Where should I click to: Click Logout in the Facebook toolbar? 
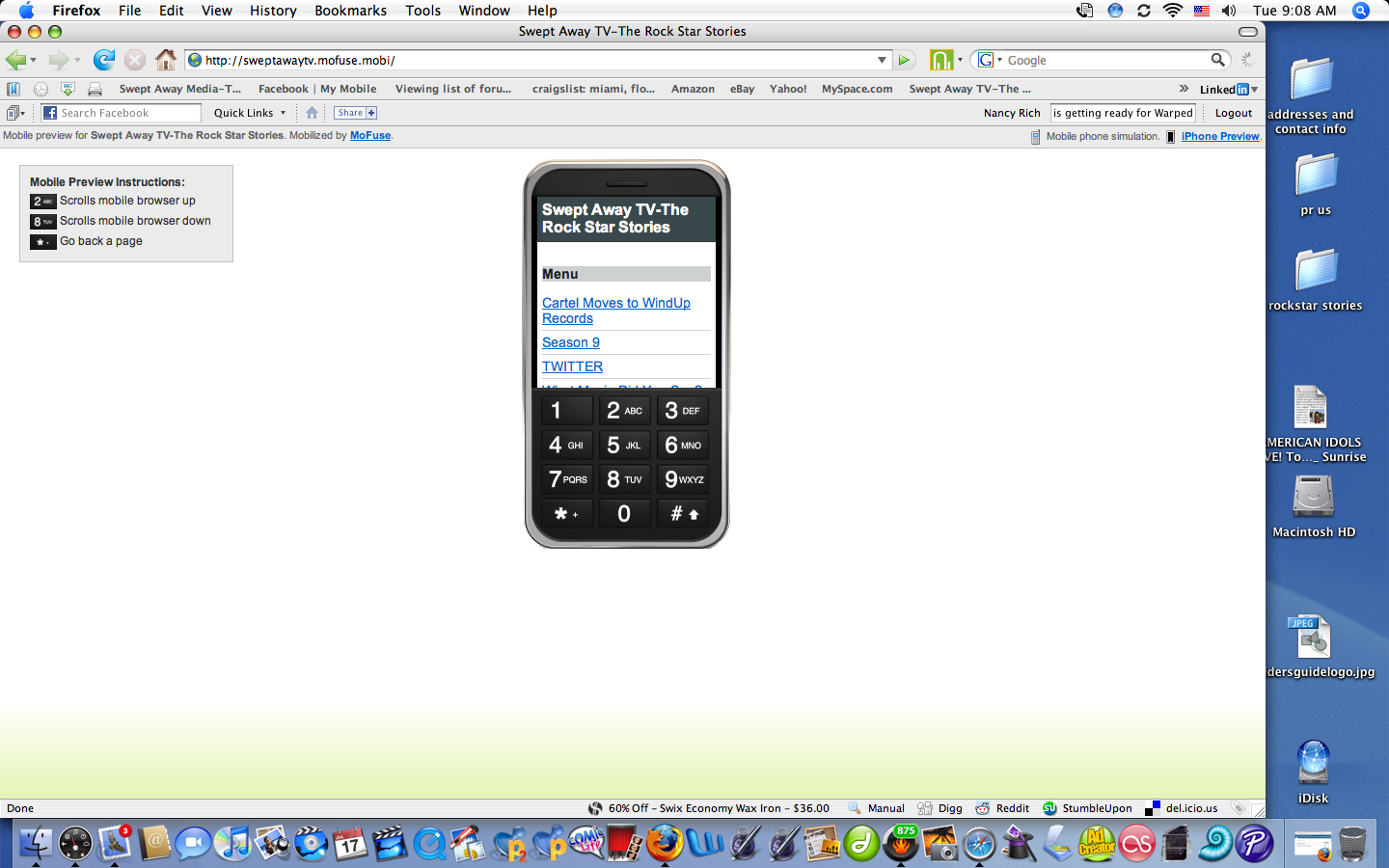(1234, 113)
